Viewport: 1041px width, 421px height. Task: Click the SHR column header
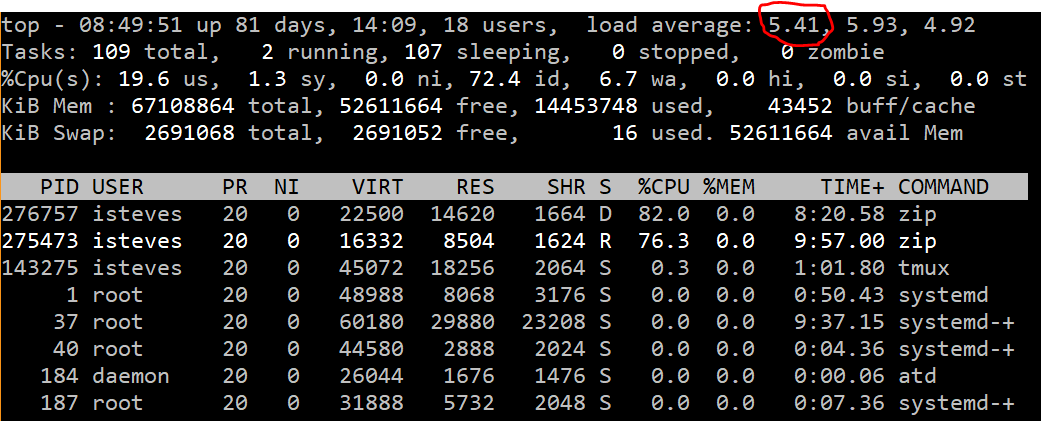point(566,187)
